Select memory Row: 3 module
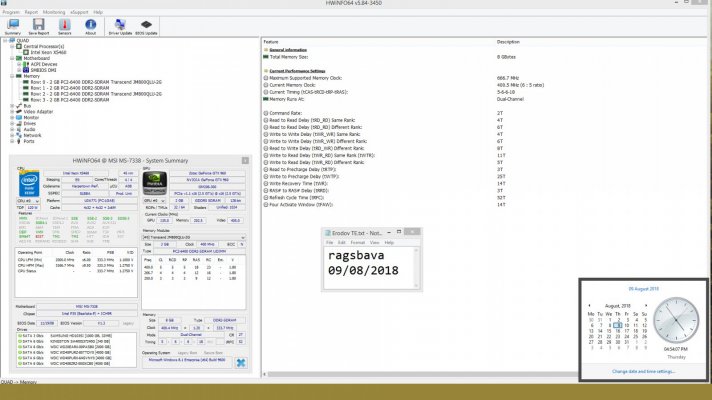This screenshot has width=712, height=400. click(70, 100)
